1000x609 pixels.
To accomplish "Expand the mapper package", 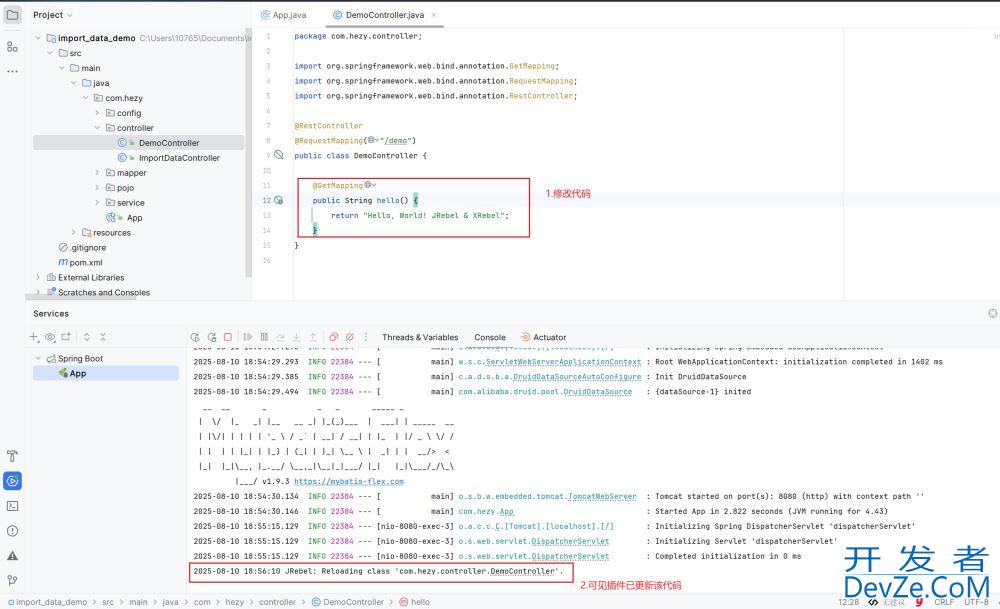I will coord(98,172).
